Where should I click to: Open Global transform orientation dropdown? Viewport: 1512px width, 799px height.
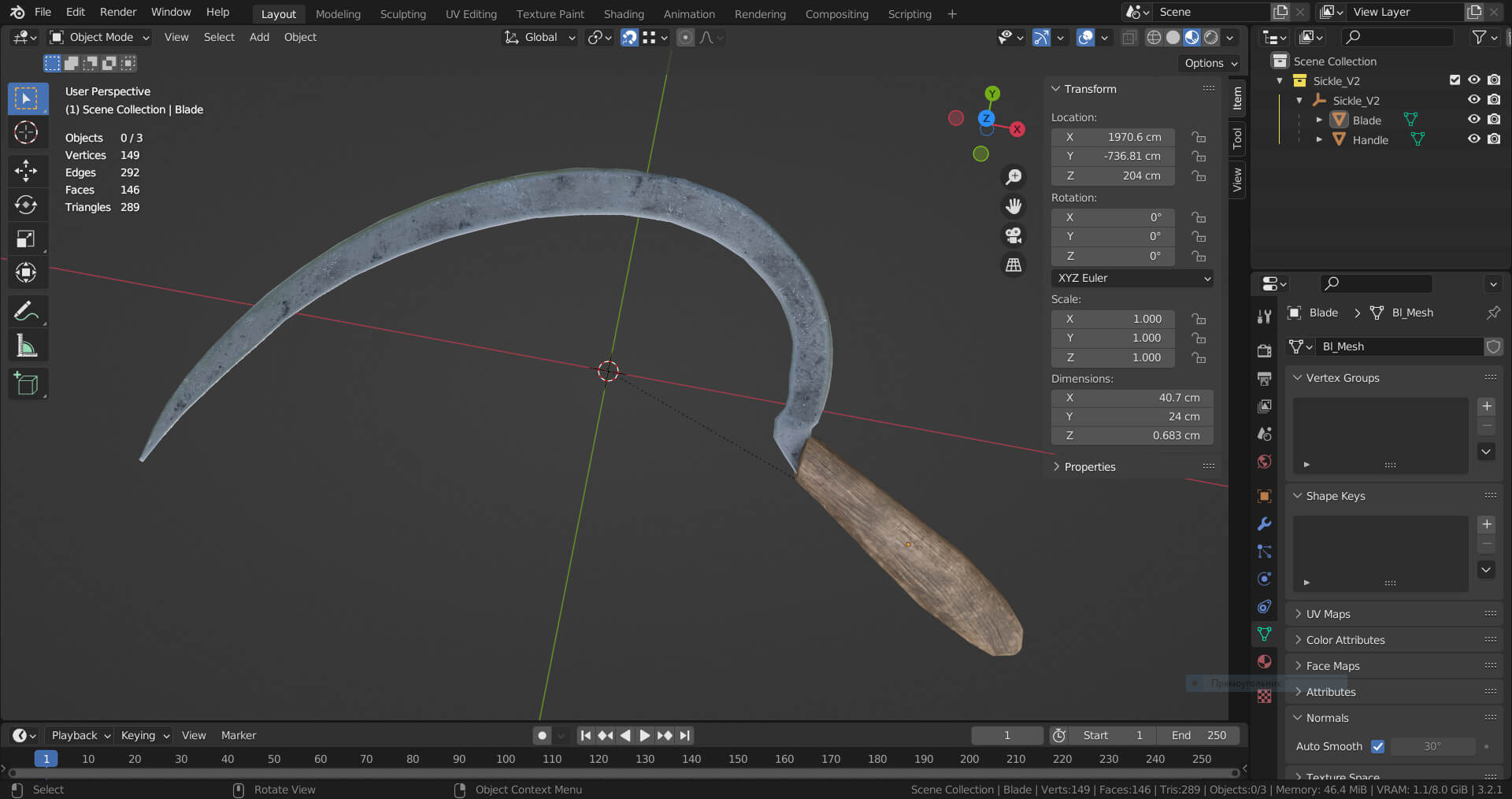click(x=540, y=37)
